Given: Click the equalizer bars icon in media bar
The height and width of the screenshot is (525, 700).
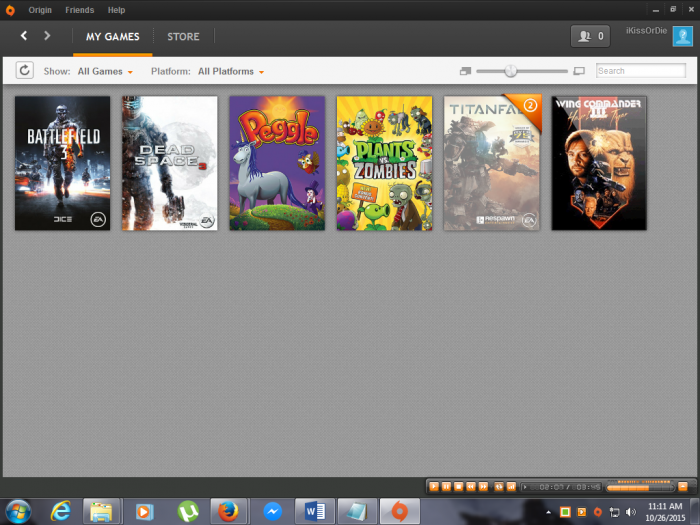Looking at the screenshot, I should tap(511, 487).
